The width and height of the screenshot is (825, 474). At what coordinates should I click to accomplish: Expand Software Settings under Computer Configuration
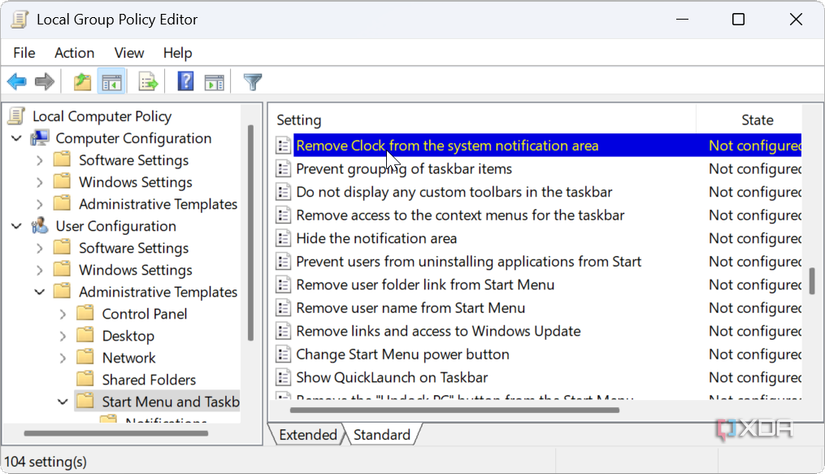(x=40, y=160)
